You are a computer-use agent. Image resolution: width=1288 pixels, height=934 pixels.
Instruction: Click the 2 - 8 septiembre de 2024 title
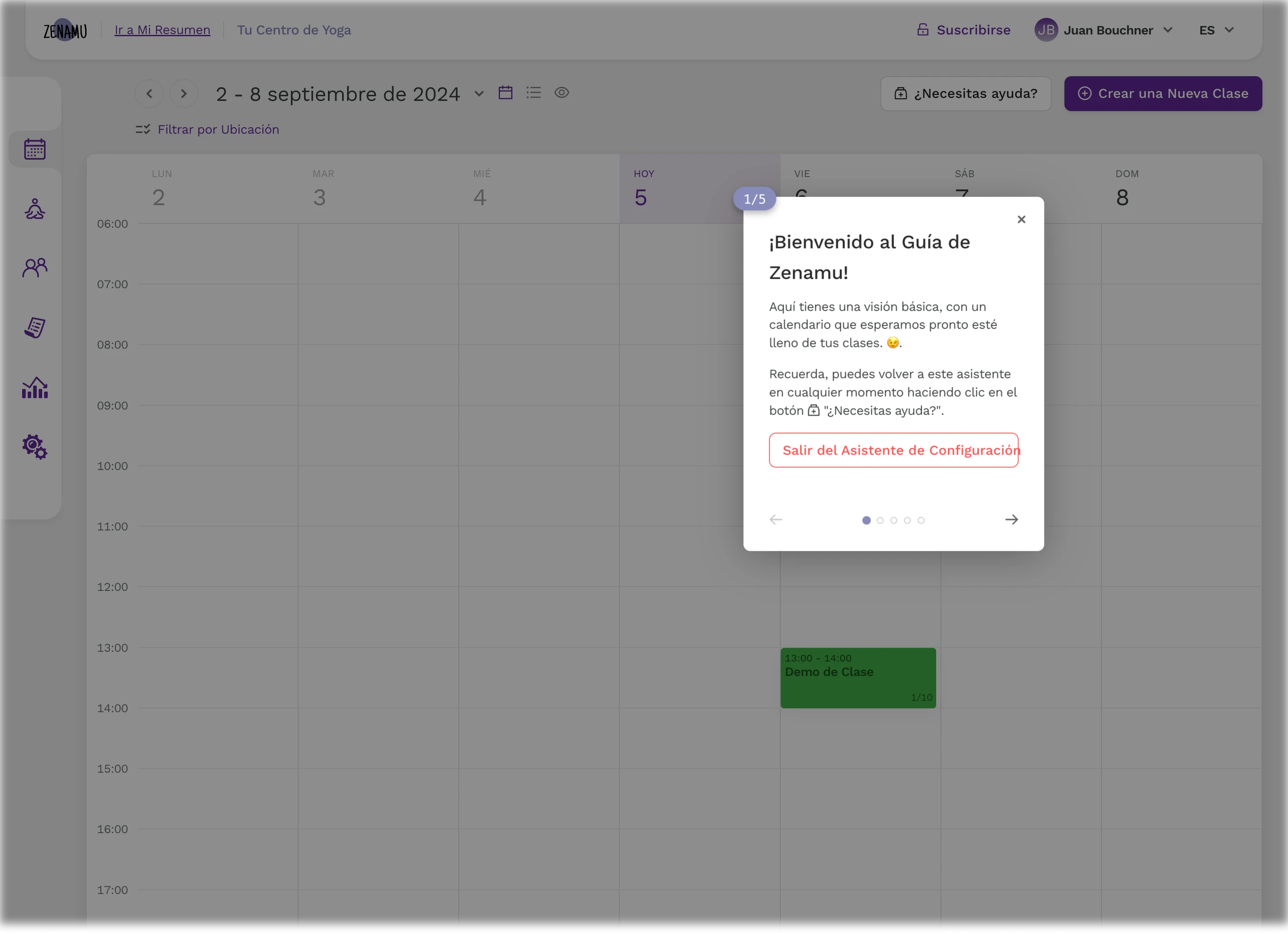point(338,94)
